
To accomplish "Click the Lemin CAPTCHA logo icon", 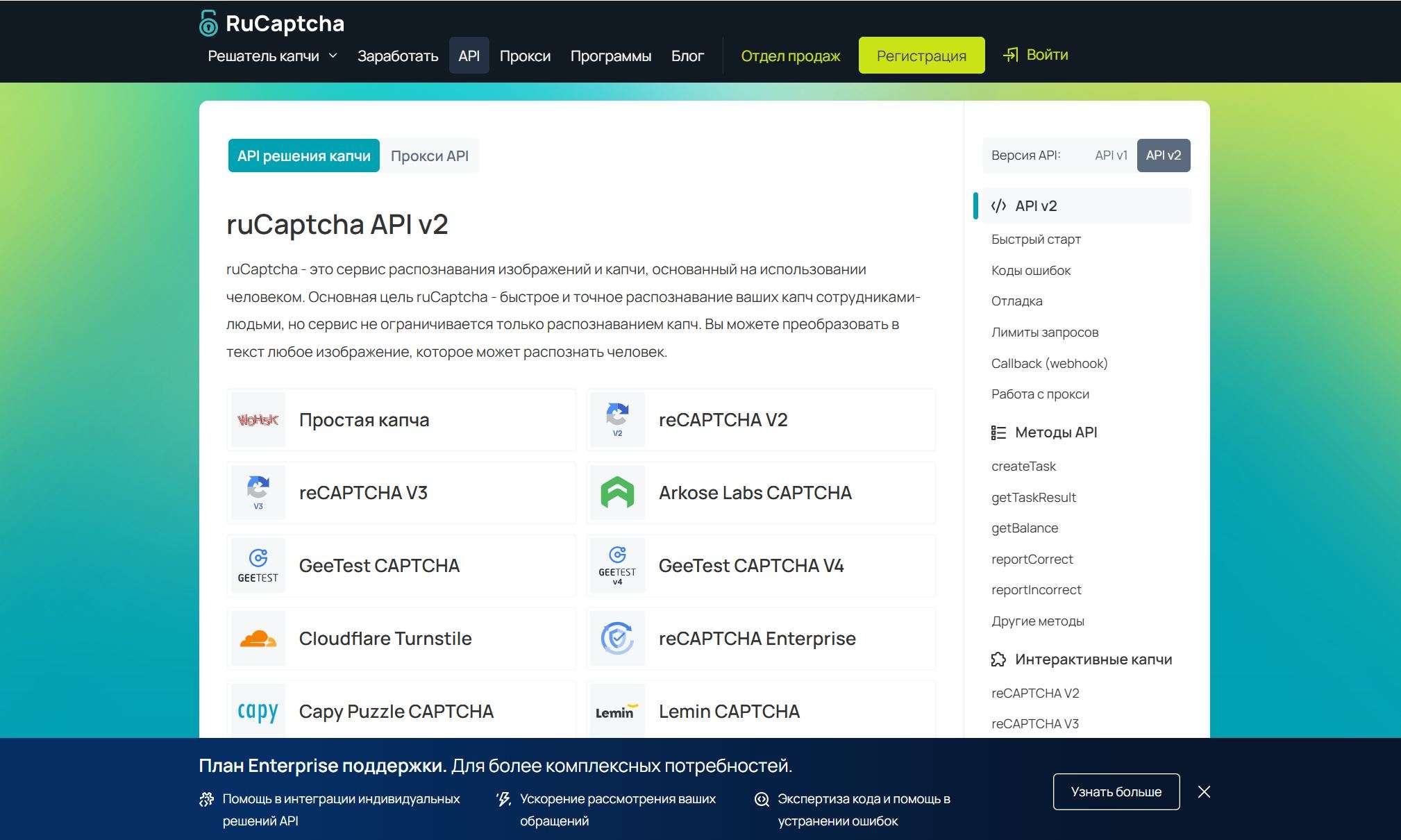I will click(x=616, y=712).
